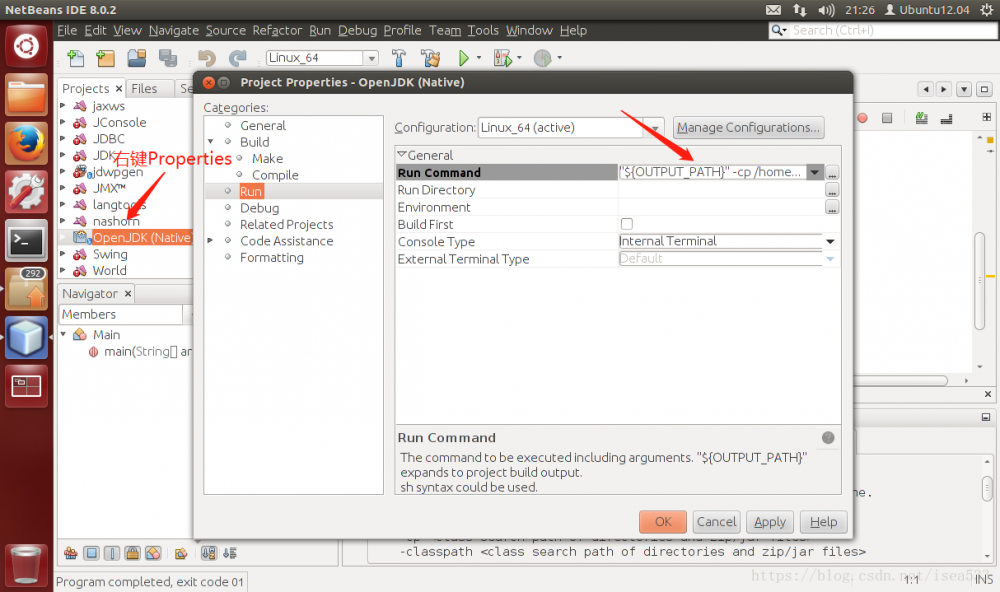Click the Run Command ellipsis editor button

point(831,172)
